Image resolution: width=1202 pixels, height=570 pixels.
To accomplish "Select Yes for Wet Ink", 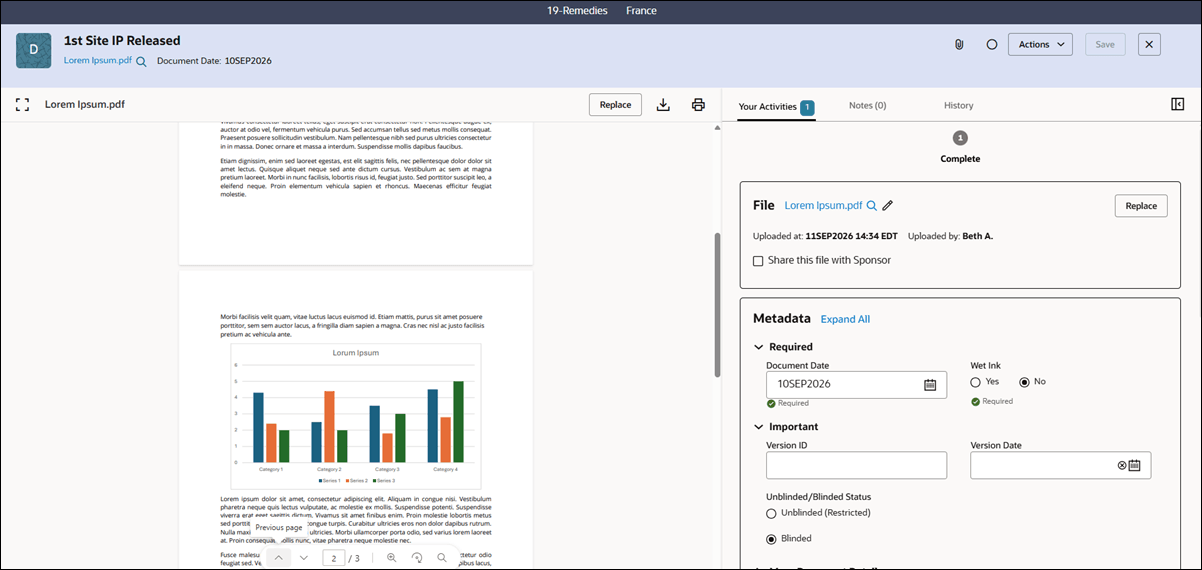I will (975, 382).
